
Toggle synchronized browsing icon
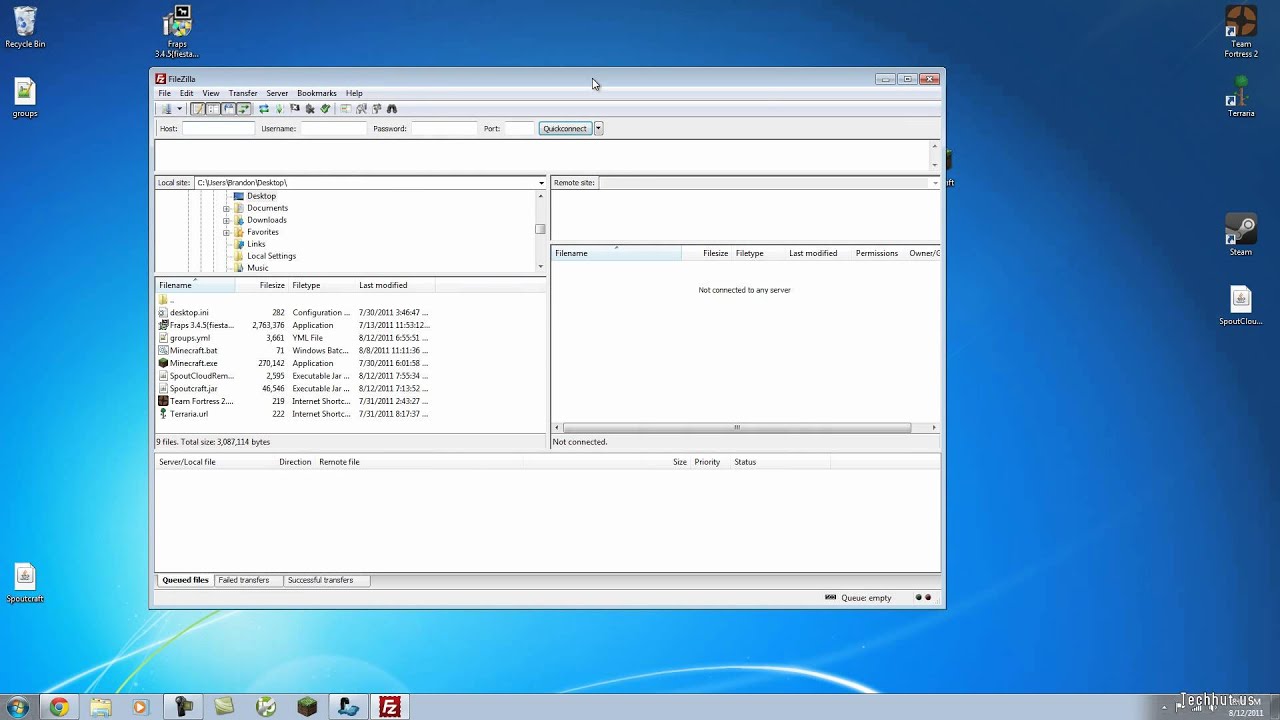pos(376,109)
